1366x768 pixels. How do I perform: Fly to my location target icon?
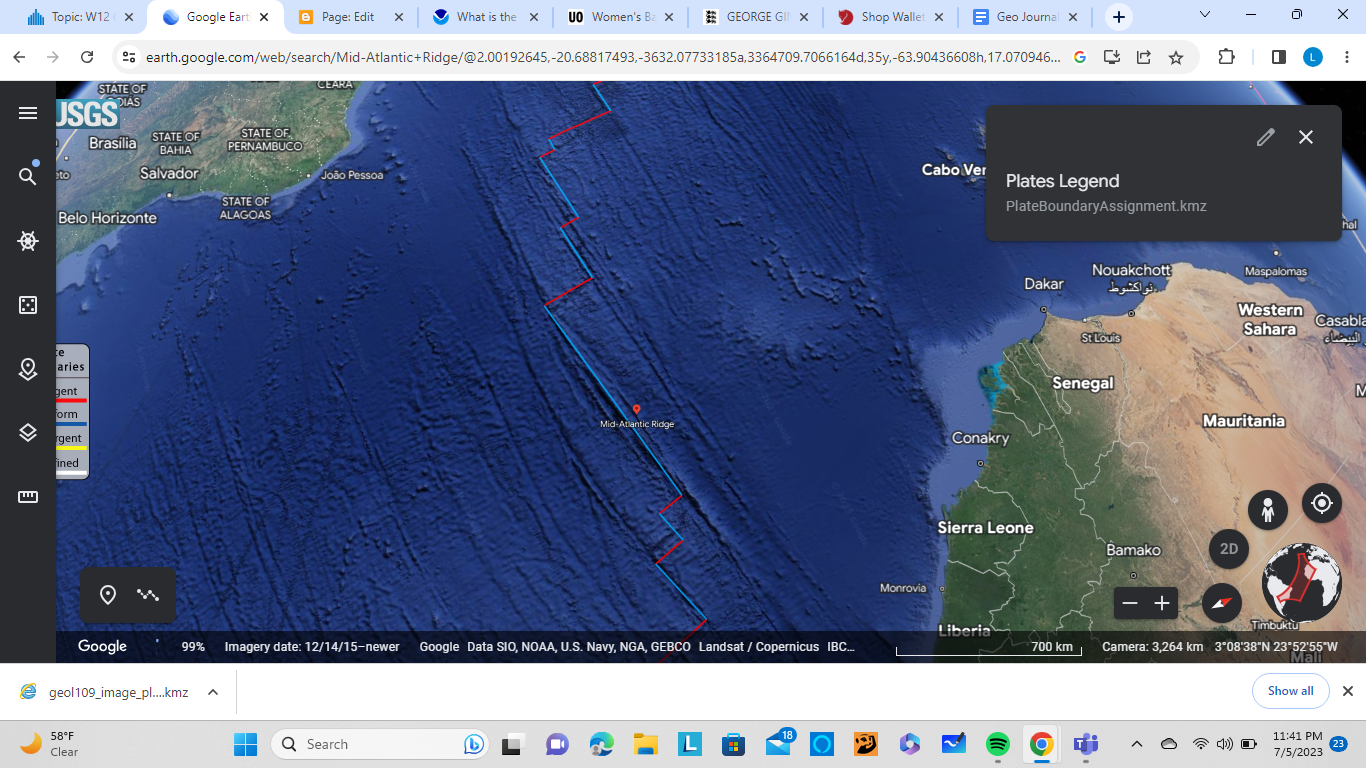click(x=1322, y=503)
